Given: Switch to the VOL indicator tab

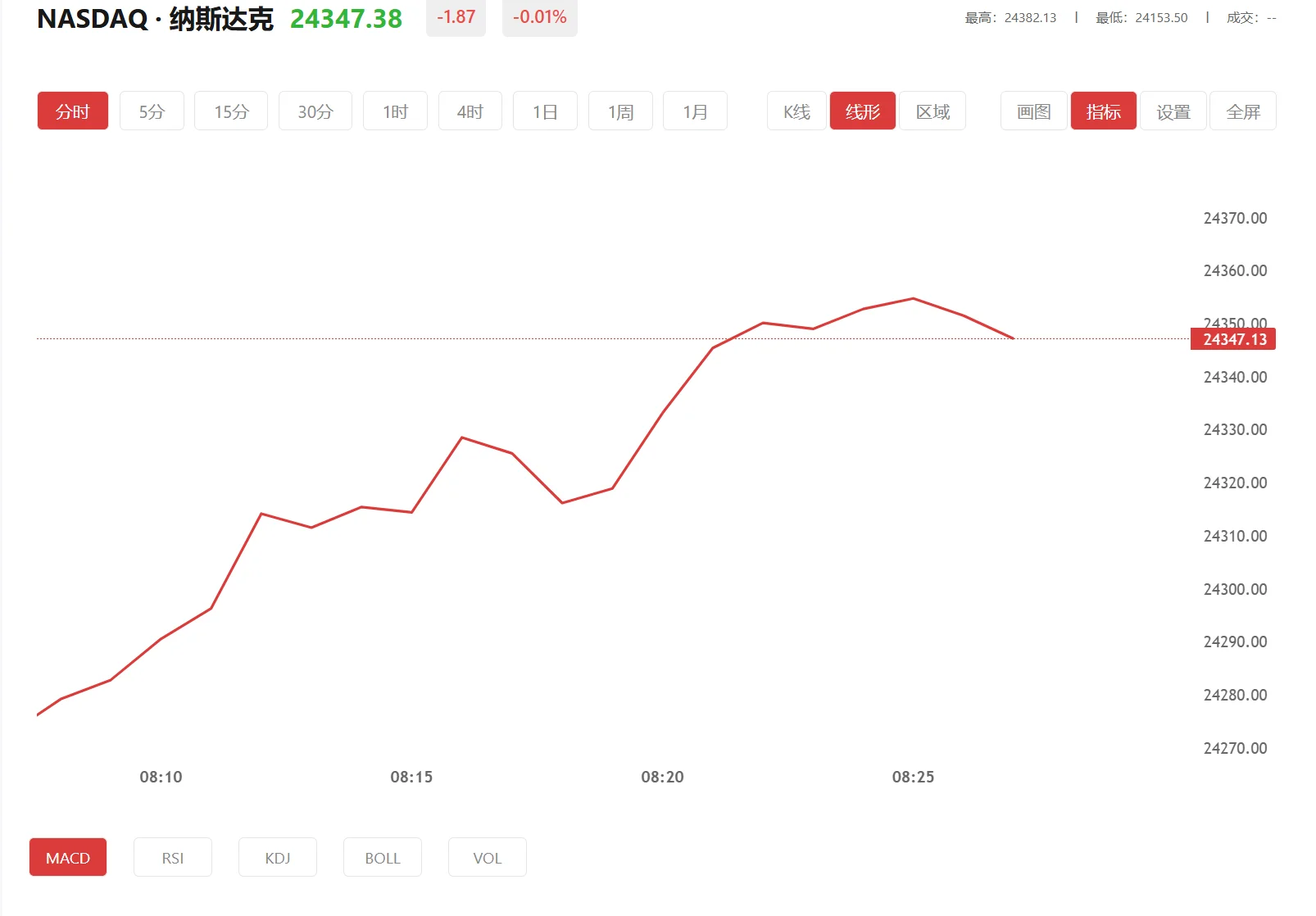Looking at the screenshot, I should click(x=487, y=857).
